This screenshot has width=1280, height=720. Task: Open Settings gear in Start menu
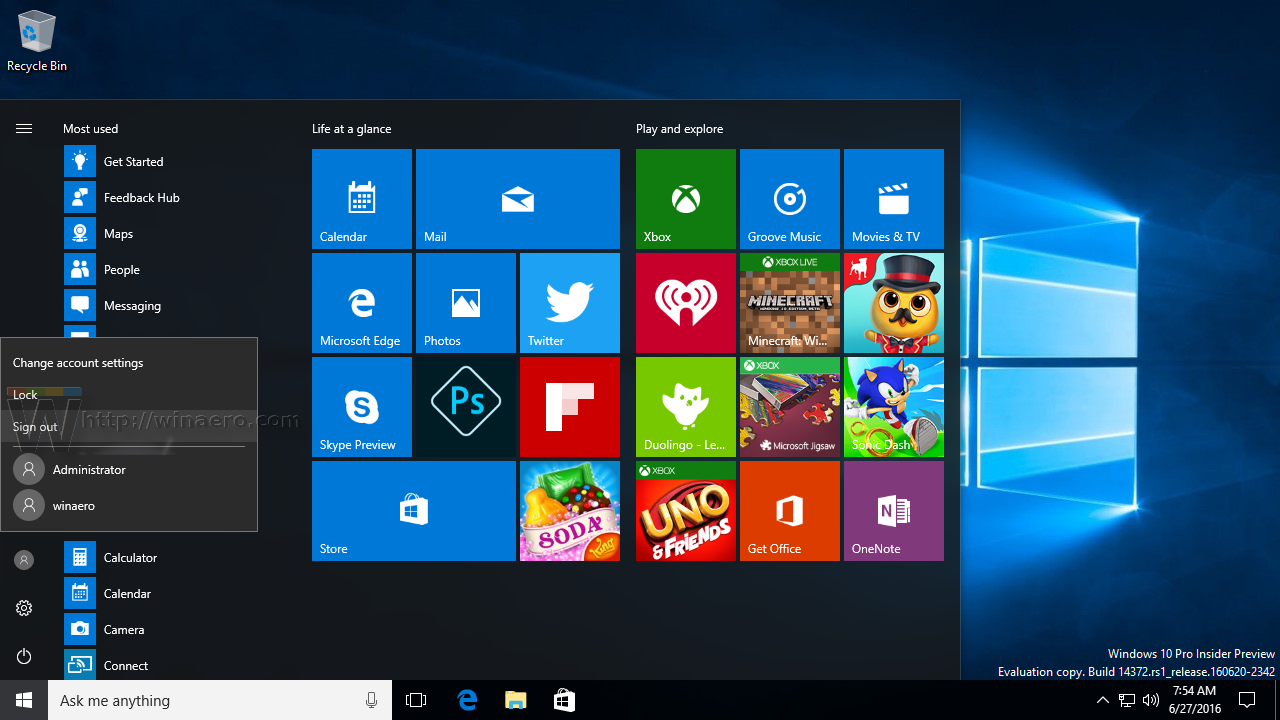click(24, 608)
